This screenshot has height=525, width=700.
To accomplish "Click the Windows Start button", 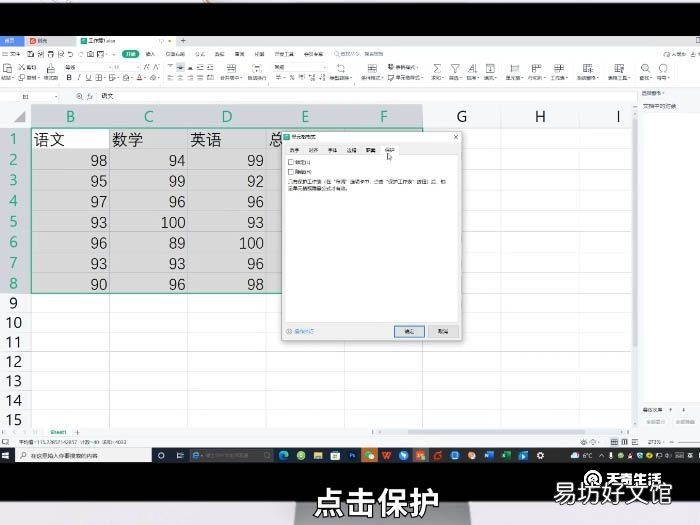I will click(x=6, y=456).
